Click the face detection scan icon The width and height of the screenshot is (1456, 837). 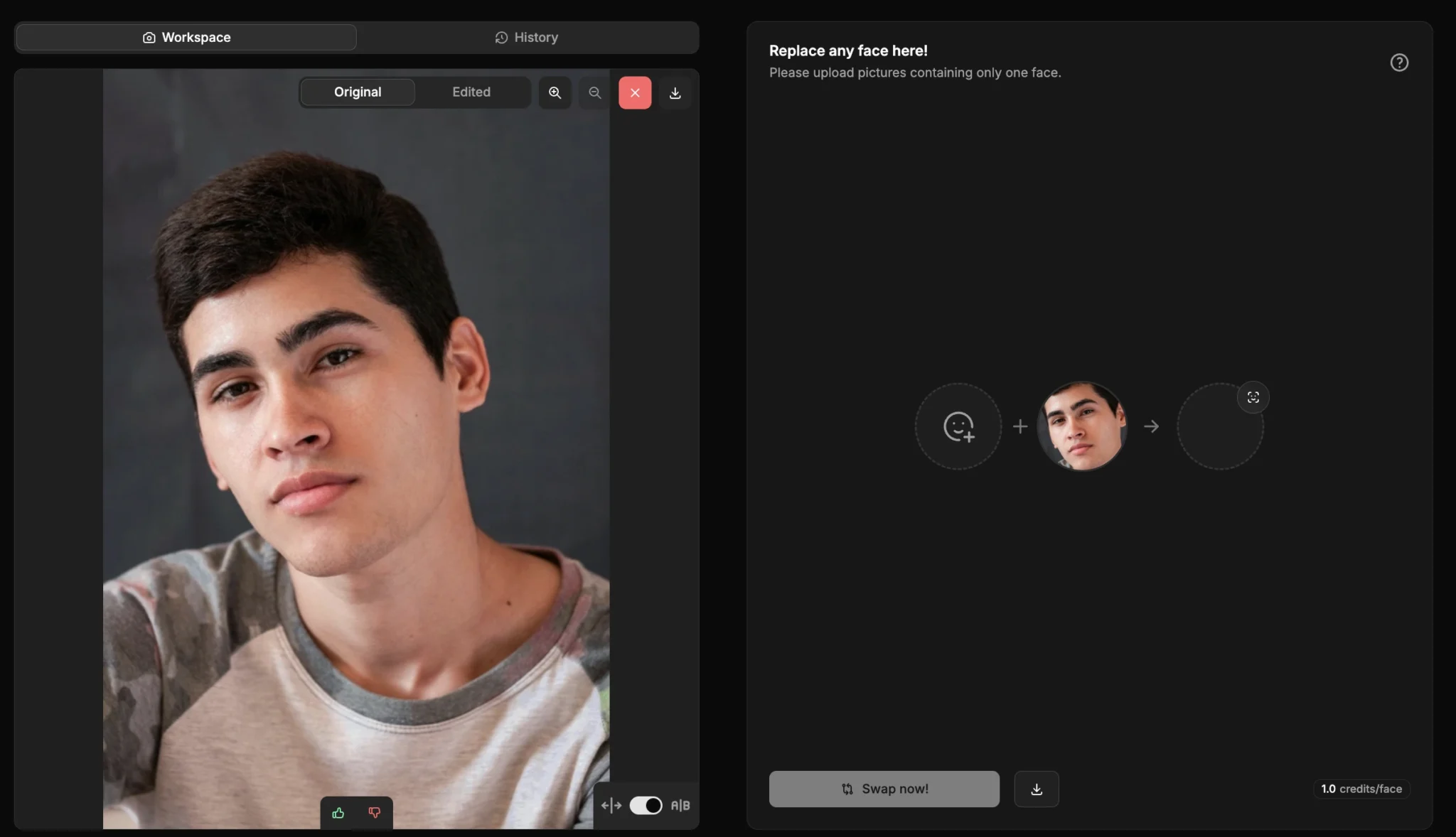pos(1253,398)
